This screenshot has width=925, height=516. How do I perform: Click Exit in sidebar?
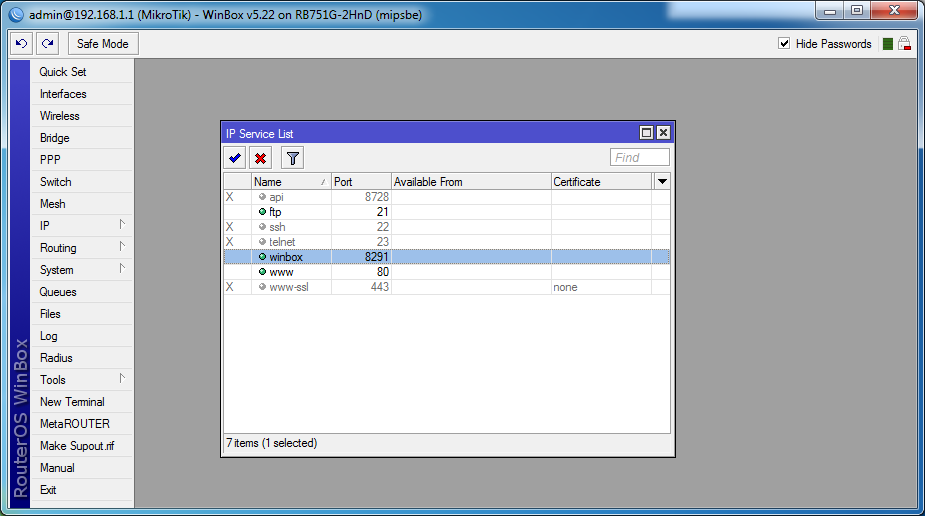81,490
